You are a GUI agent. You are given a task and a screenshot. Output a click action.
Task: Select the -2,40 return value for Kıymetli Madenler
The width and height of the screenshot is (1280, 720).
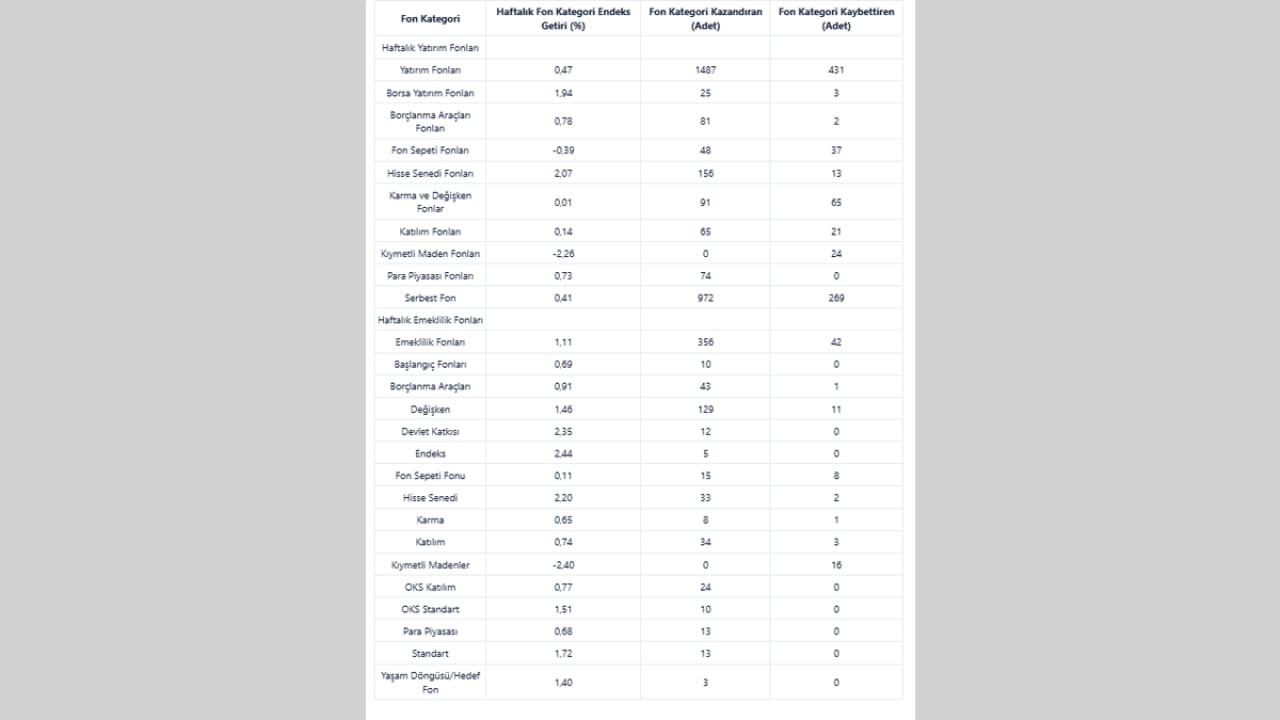563,565
